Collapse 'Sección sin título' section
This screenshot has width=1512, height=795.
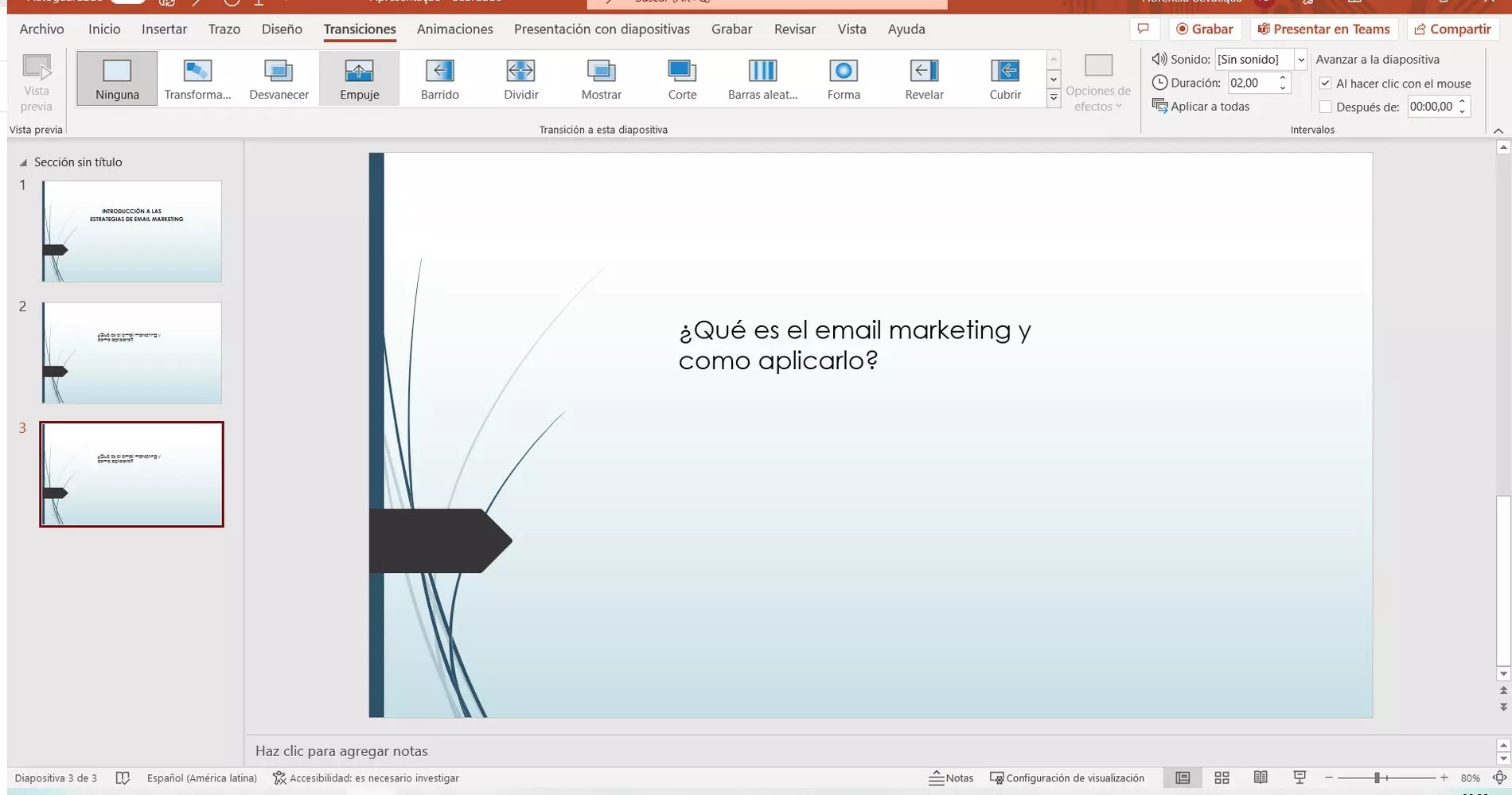coord(23,162)
